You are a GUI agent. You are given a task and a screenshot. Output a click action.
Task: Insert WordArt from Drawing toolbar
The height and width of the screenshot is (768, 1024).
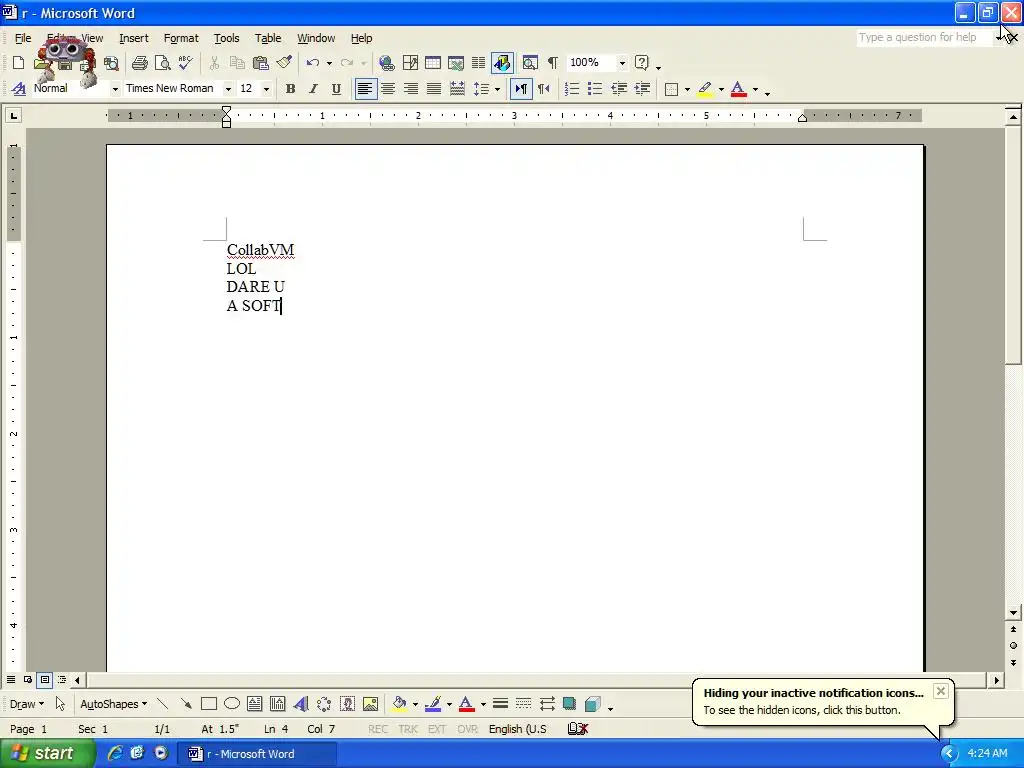tap(300, 704)
